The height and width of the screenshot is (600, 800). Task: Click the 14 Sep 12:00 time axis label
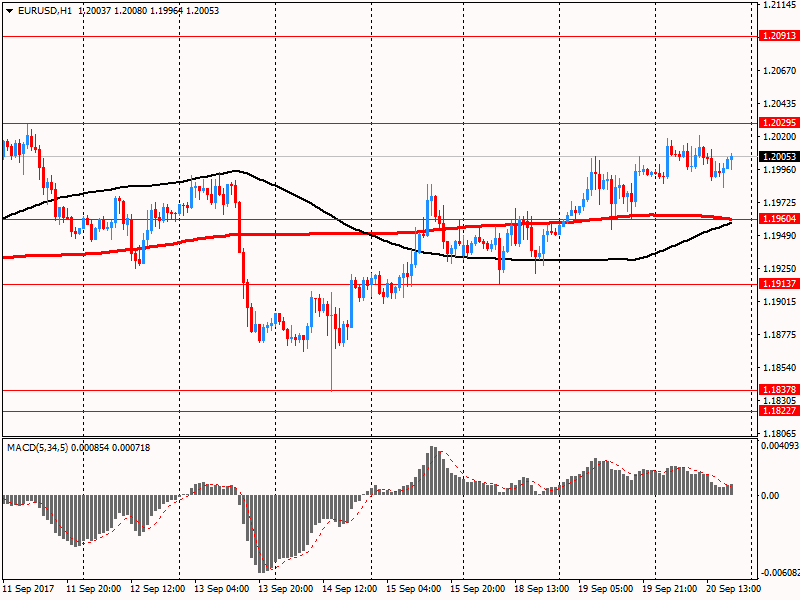(x=350, y=589)
